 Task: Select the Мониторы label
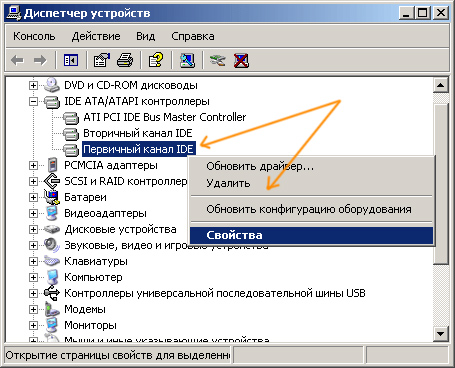[x=90, y=326]
